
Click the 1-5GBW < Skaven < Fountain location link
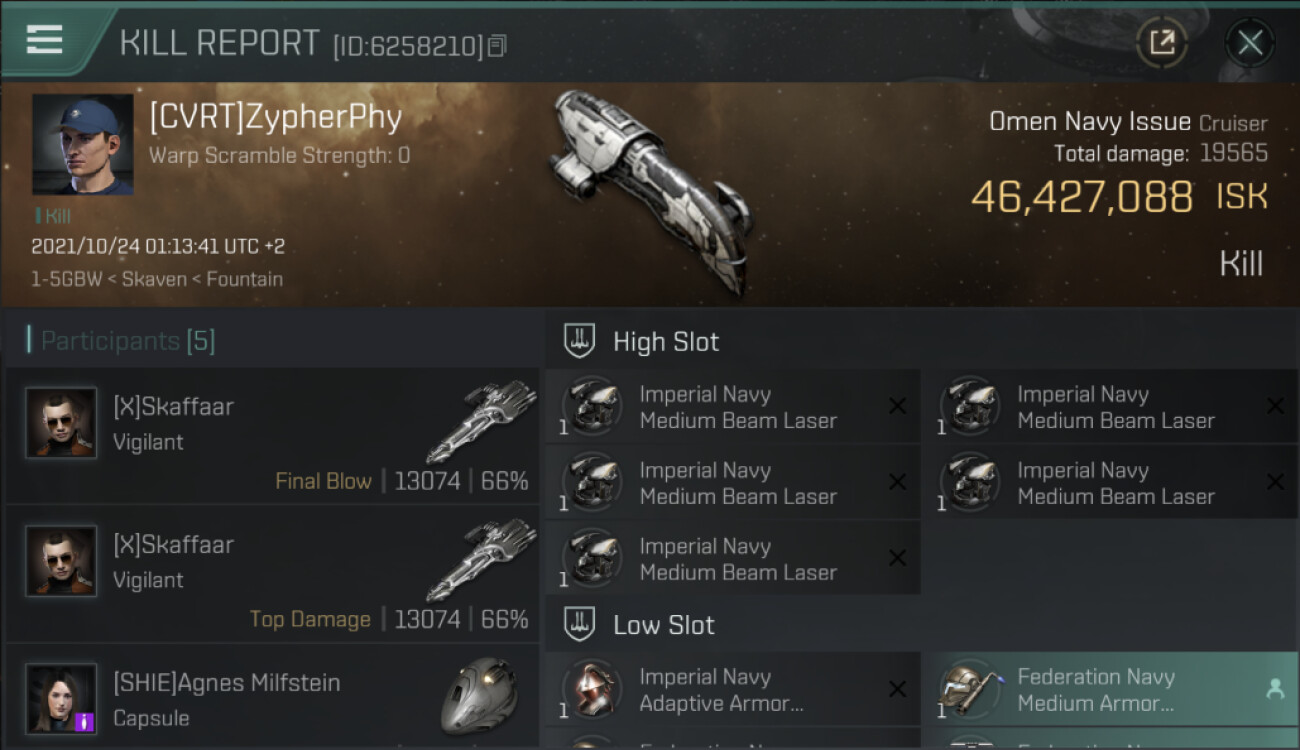click(x=157, y=279)
